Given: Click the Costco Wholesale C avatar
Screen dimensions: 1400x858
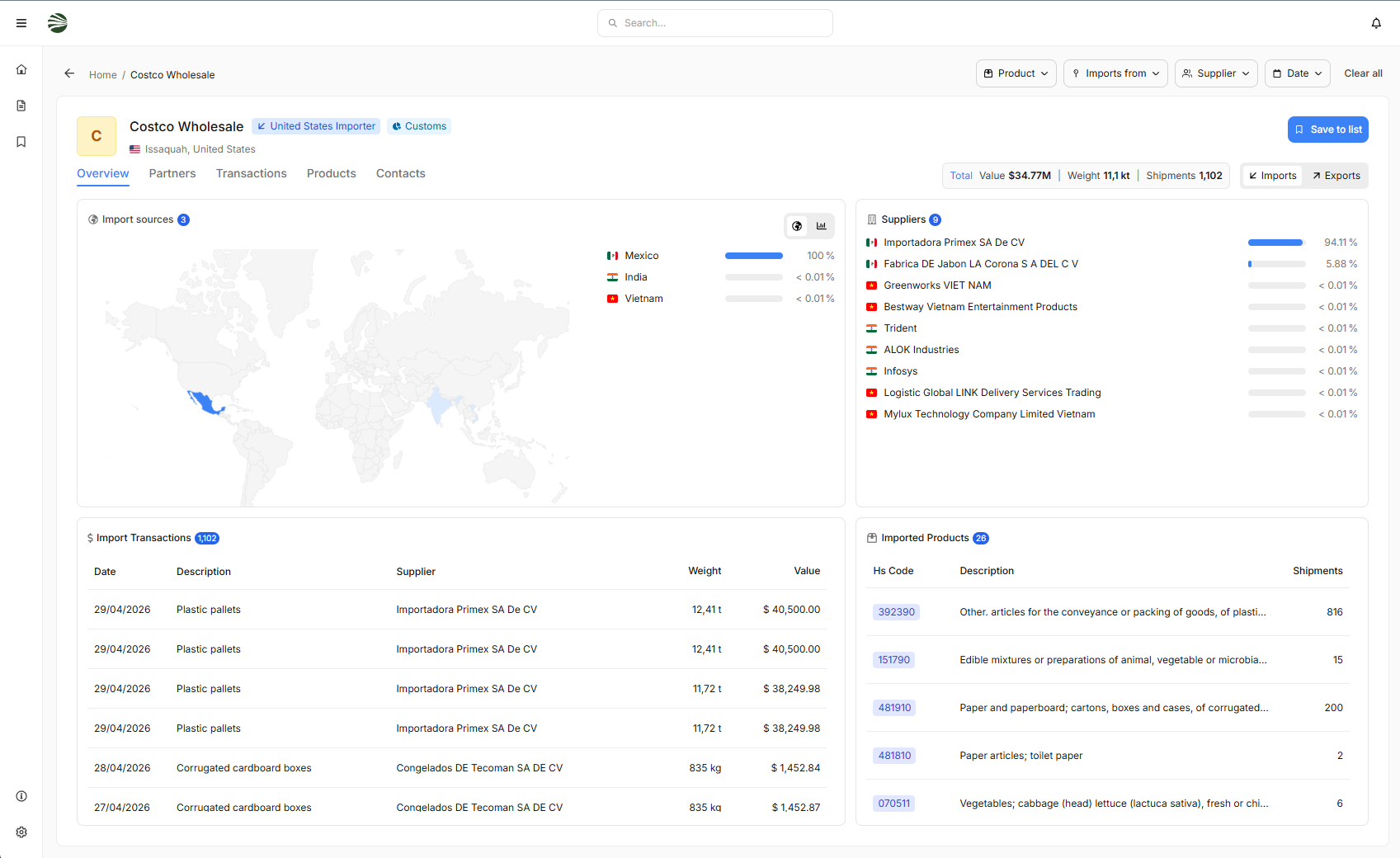Looking at the screenshot, I should coord(97,136).
